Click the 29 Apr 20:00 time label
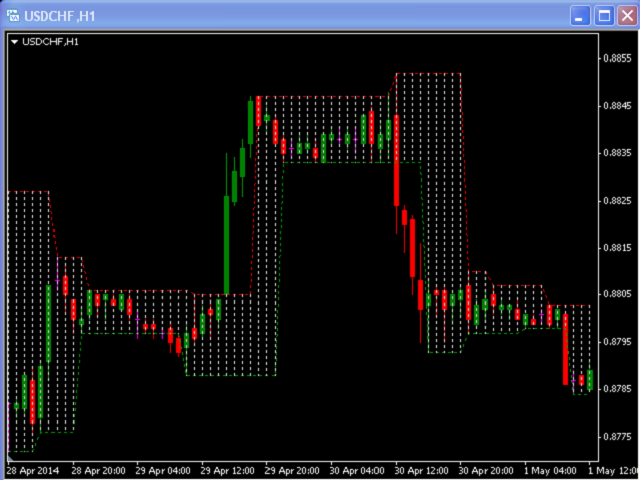The height and width of the screenshot is (480, 640). [292, 471]
